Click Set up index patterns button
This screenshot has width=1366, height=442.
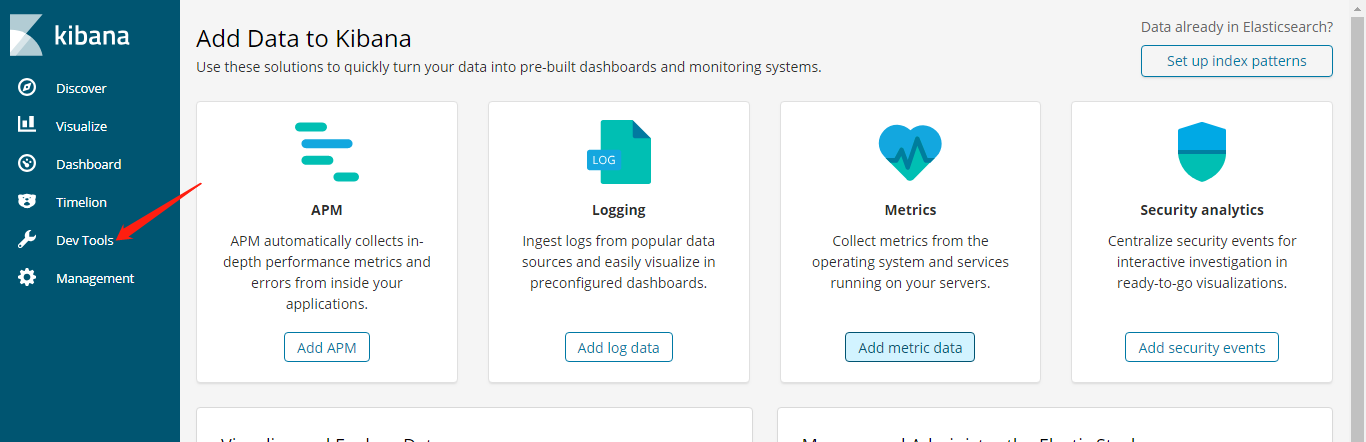pyautogui.click(x=1236, y=61)
